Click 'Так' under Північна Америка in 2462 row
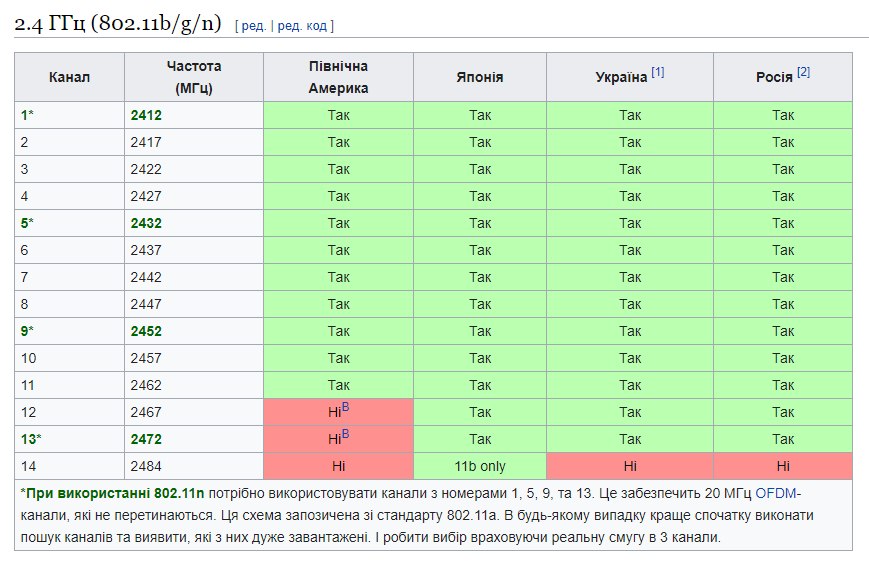Screen dimensions: 869x563 pyautogui.click(x=338, y=385)
